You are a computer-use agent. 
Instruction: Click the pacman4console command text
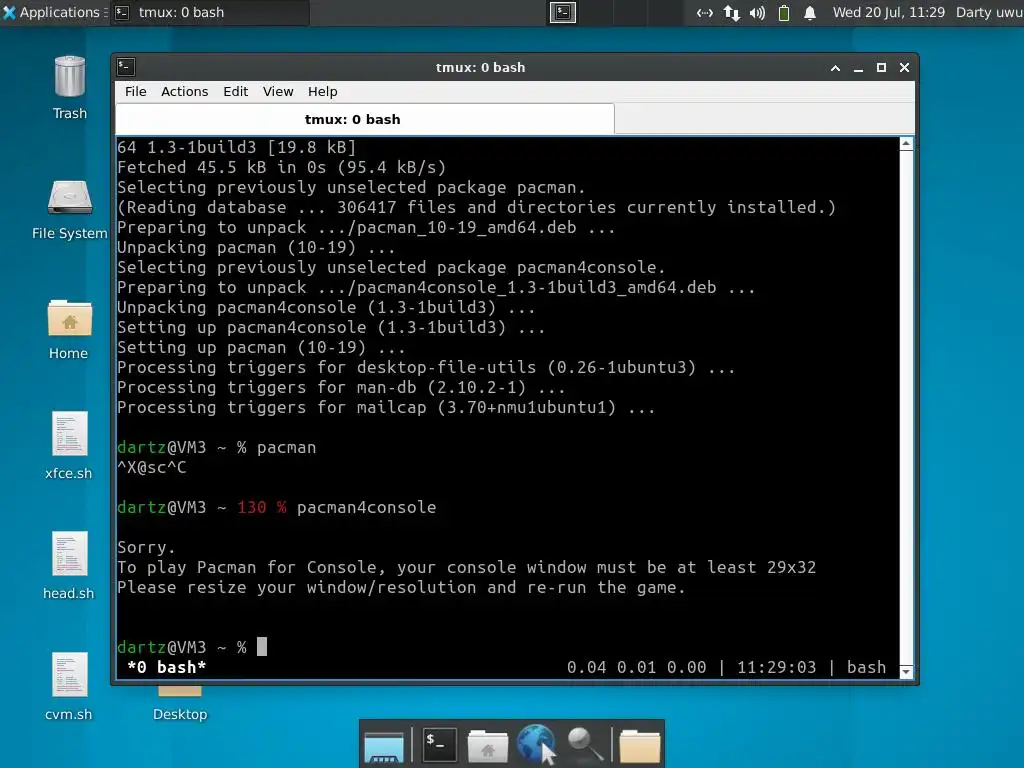click(x=366, y=507)
